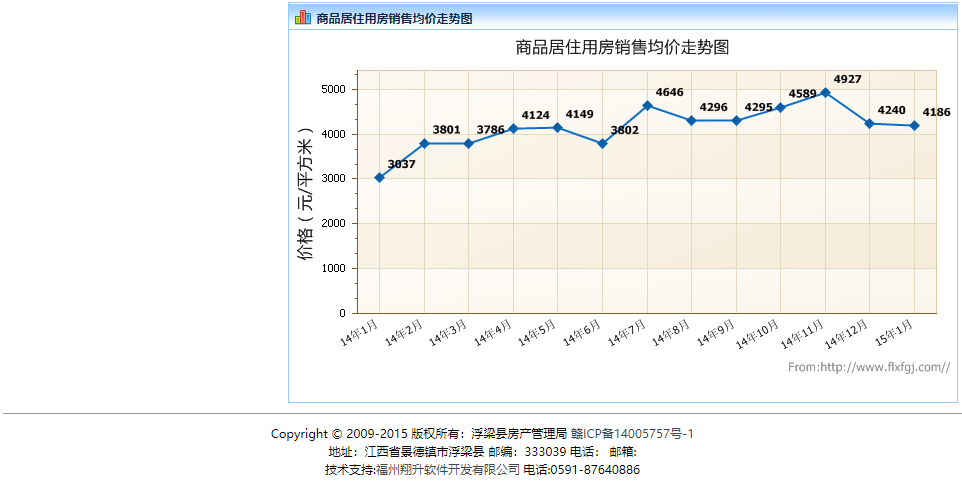The width and height of the screenshot is (962, 492).
Task: Click the 3037 data point marker
Action: pos(379,178)
